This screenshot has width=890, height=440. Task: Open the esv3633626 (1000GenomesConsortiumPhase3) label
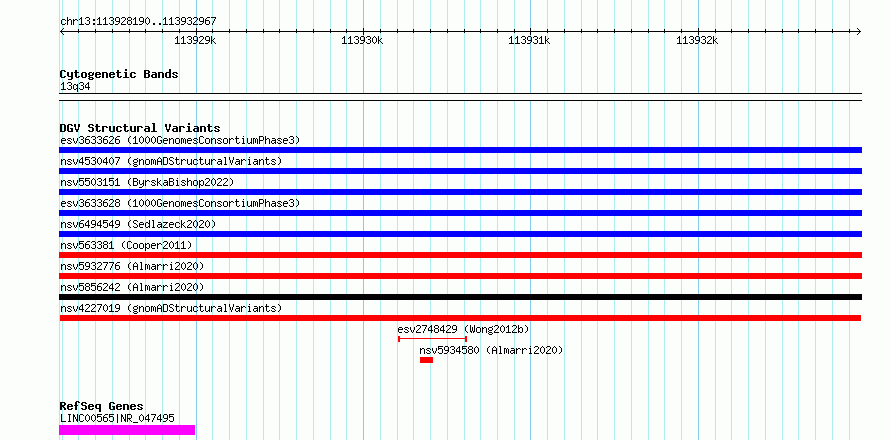180,140
